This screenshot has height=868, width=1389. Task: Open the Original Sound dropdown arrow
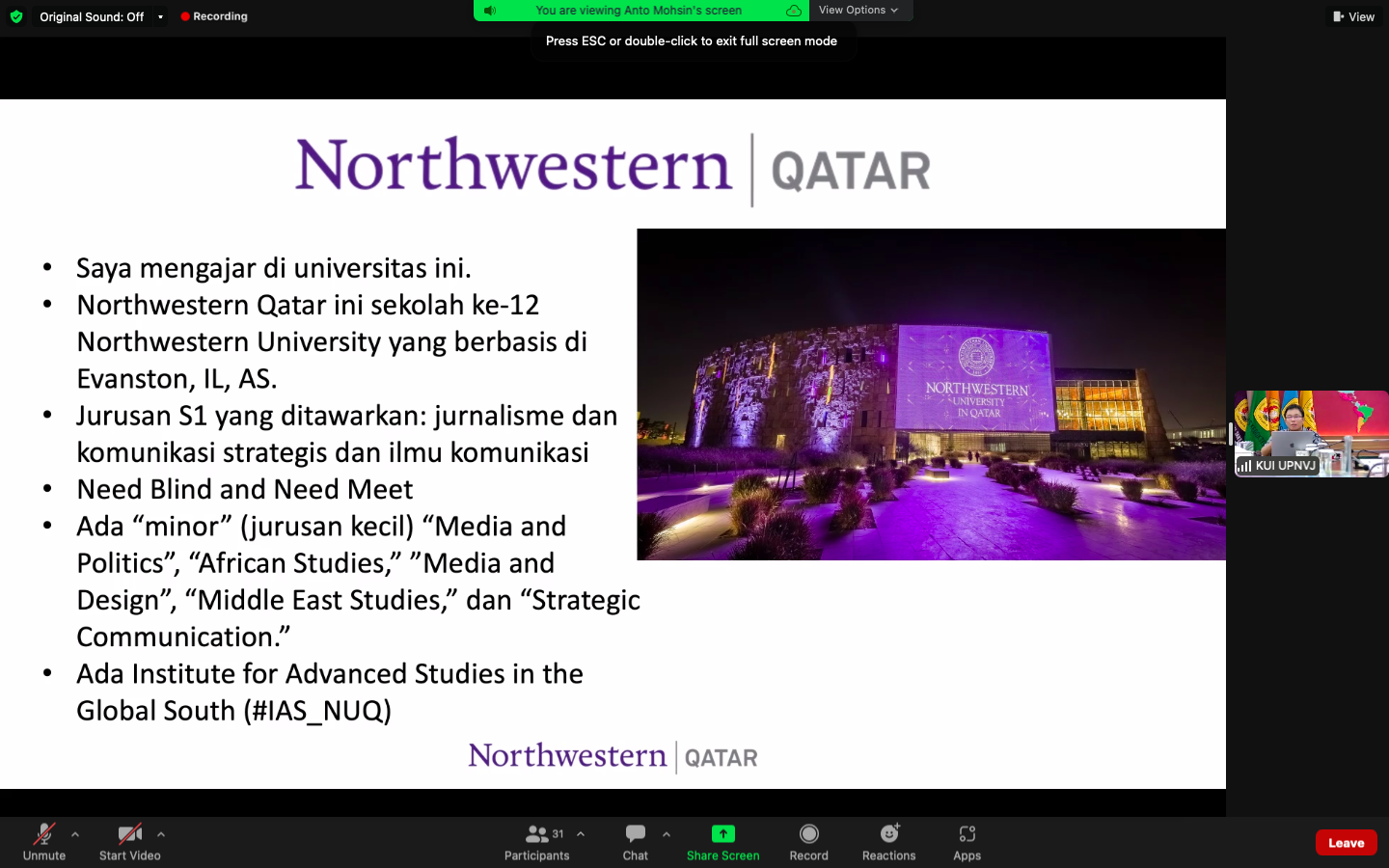[160, 16]
